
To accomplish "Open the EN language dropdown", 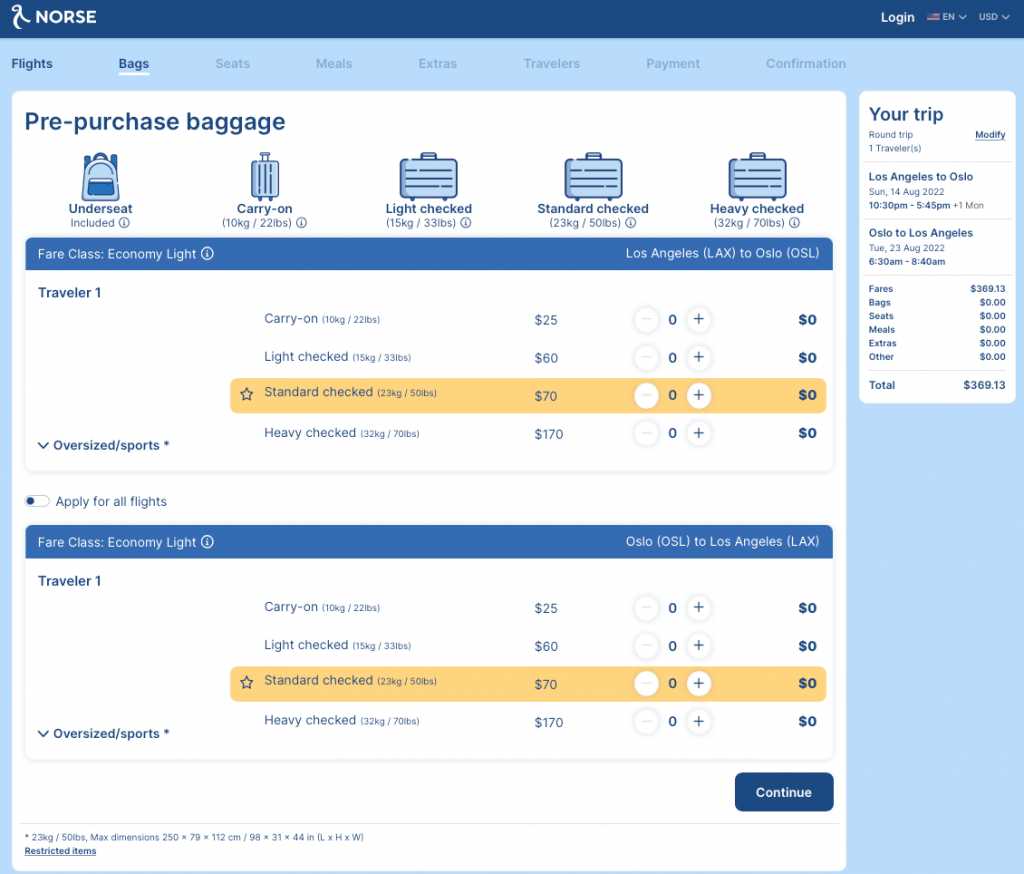I will coord(946,17).
